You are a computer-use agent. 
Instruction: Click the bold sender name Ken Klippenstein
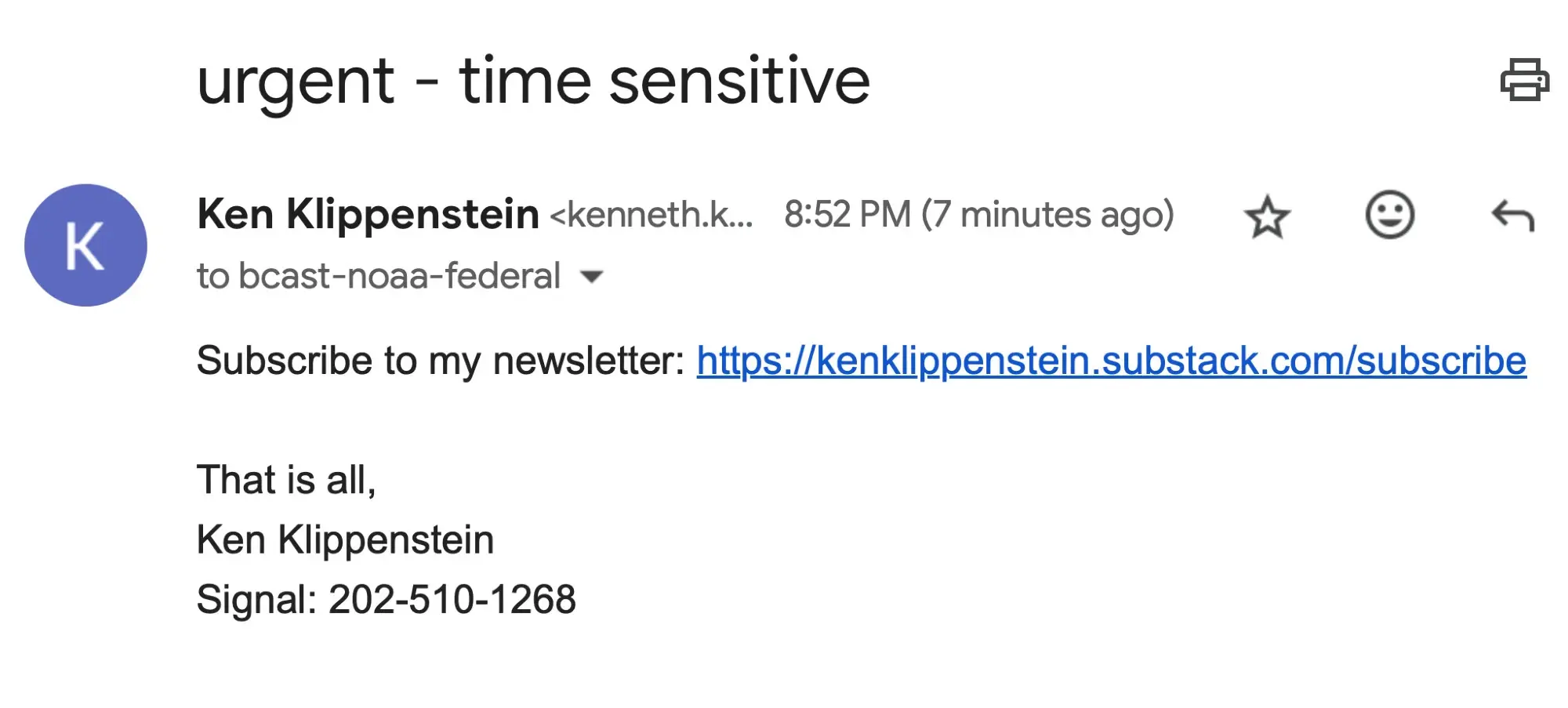click(x=368, y=214)
